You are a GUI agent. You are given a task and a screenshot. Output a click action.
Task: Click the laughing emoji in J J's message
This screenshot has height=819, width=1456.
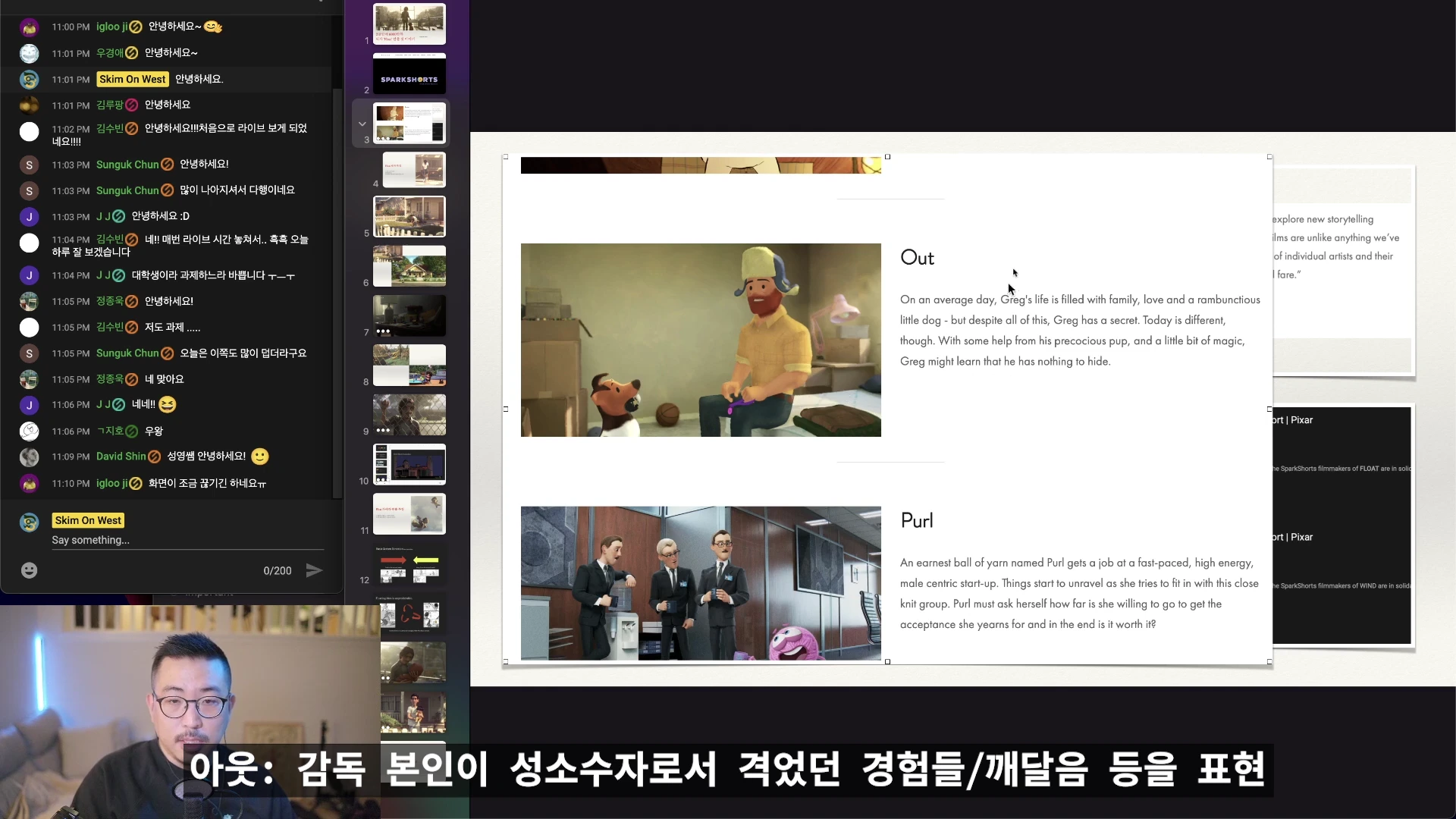click(168, 405)
